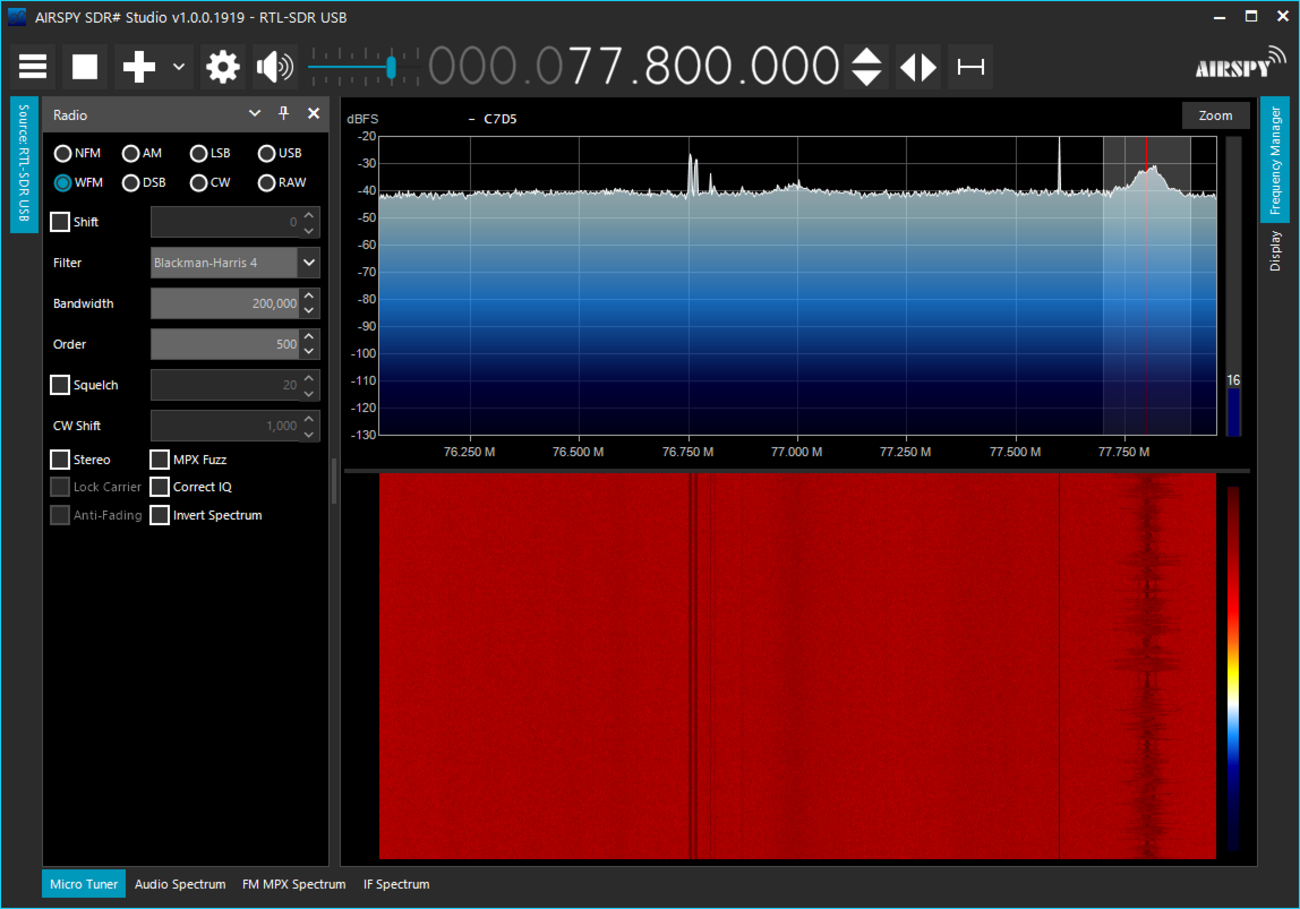This screenshot has width=1300, height=909.
Task: Click the 77 MHz digits in the frequency display
Action: click(x=598, y=67)
